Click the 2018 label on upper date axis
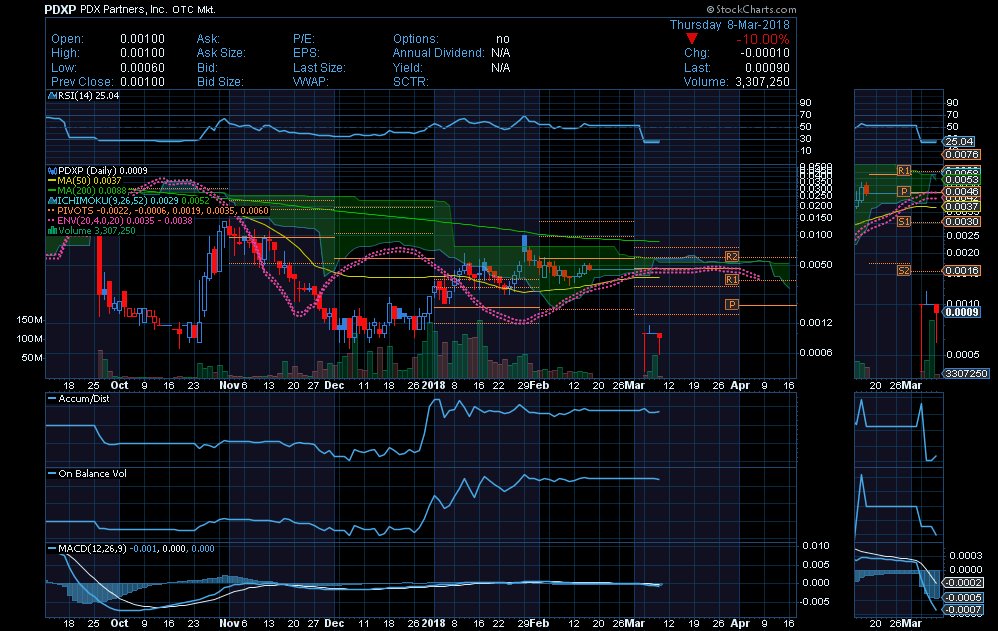The width and height of the screenshot is (998, 631). pos(433,385)
